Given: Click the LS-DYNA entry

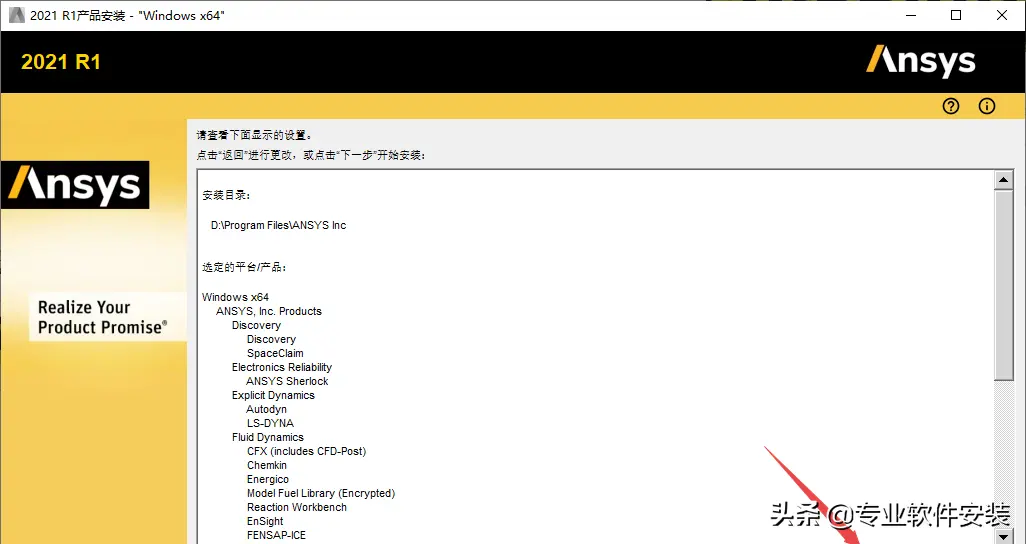Looking at the screenshot, I should click(270, 423).
